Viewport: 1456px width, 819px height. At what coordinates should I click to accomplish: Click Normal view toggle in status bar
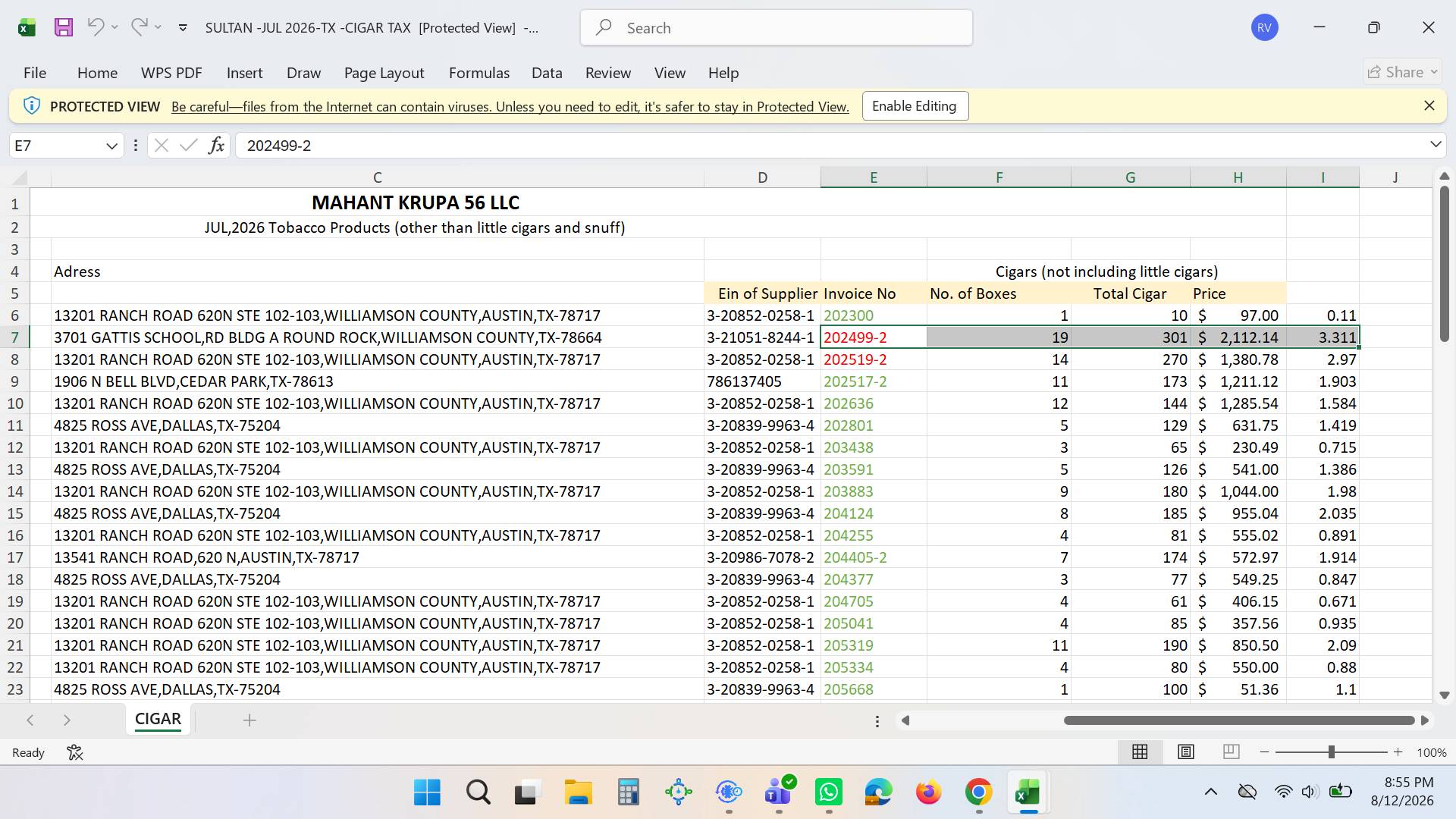pos(1140,752)
